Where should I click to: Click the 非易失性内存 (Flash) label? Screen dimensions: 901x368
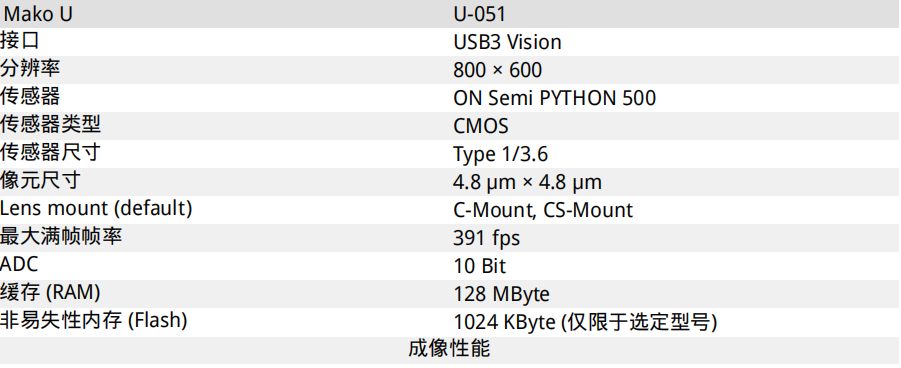(94, 320)
